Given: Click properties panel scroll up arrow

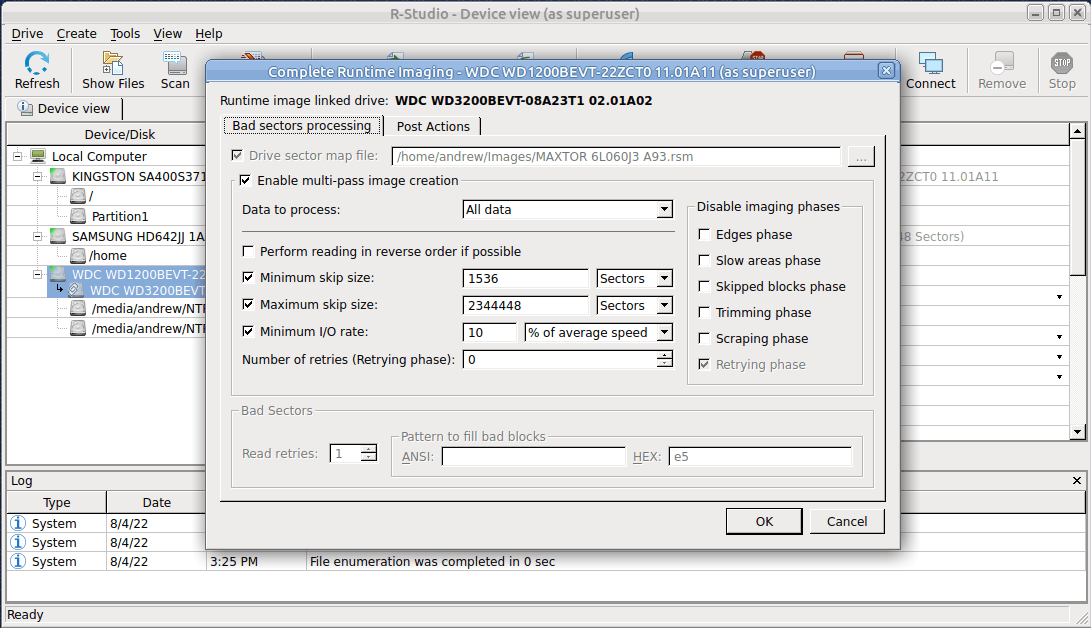Looking at the screenshot, I should click(1077, 131).
